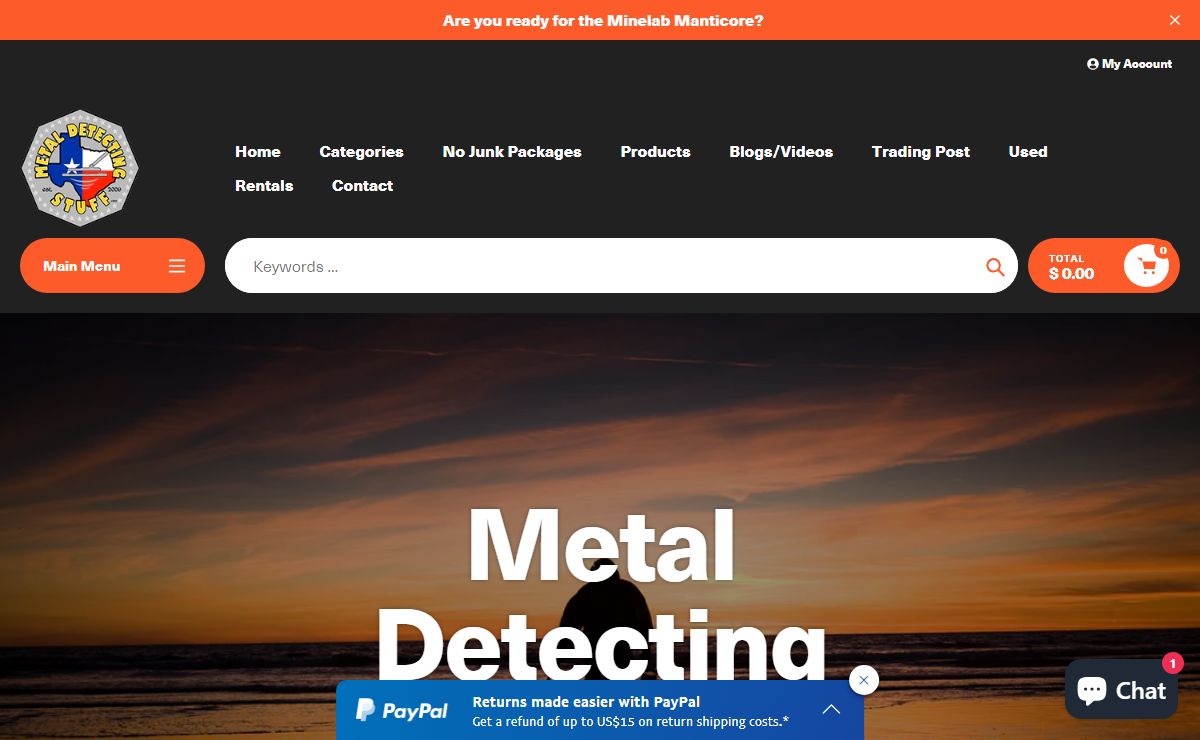This screenshot has height=740, width=1200.
Task: Click the chat notification badge showing 1
Action: point(1171,662)
